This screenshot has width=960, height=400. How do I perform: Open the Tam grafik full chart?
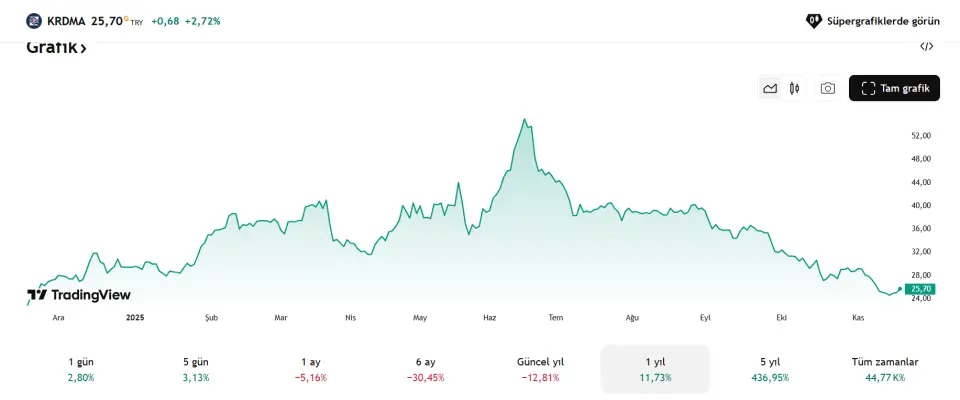tap(894, 88)
